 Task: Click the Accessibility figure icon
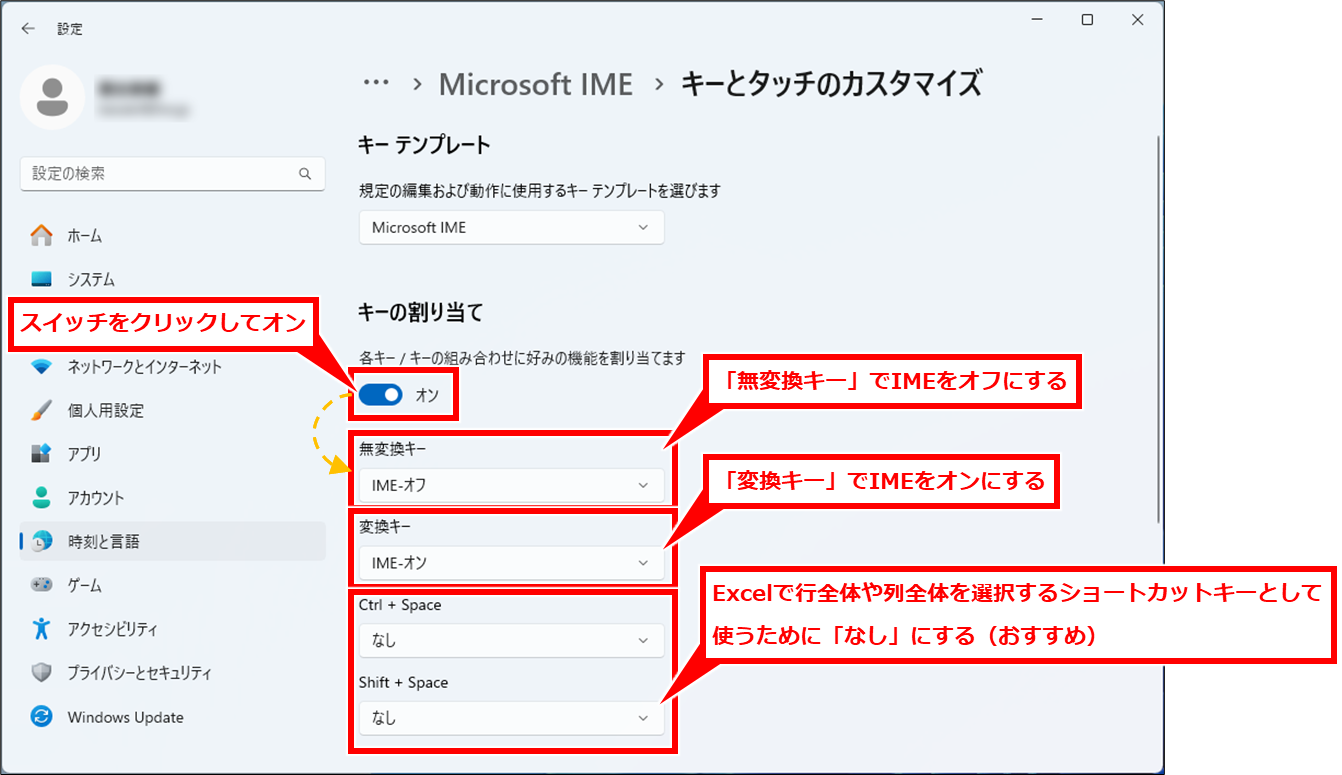41,629
